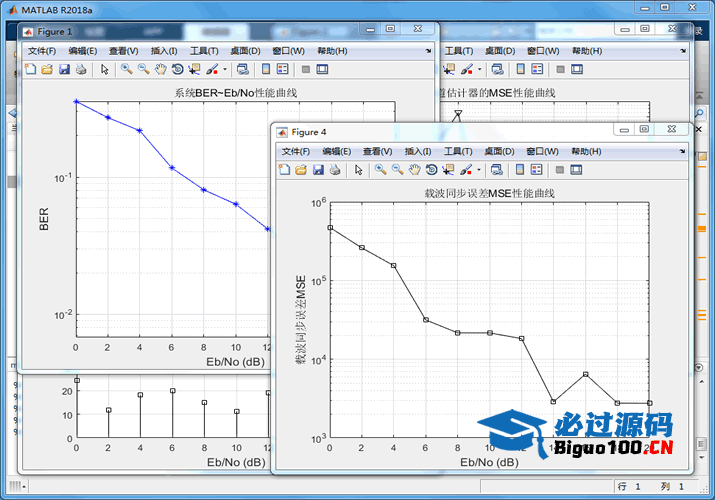This screenshot has height=500, width=715.
Task: Click dock arrow in Figure 4 menu bar
Action: (x=682, y=151)
